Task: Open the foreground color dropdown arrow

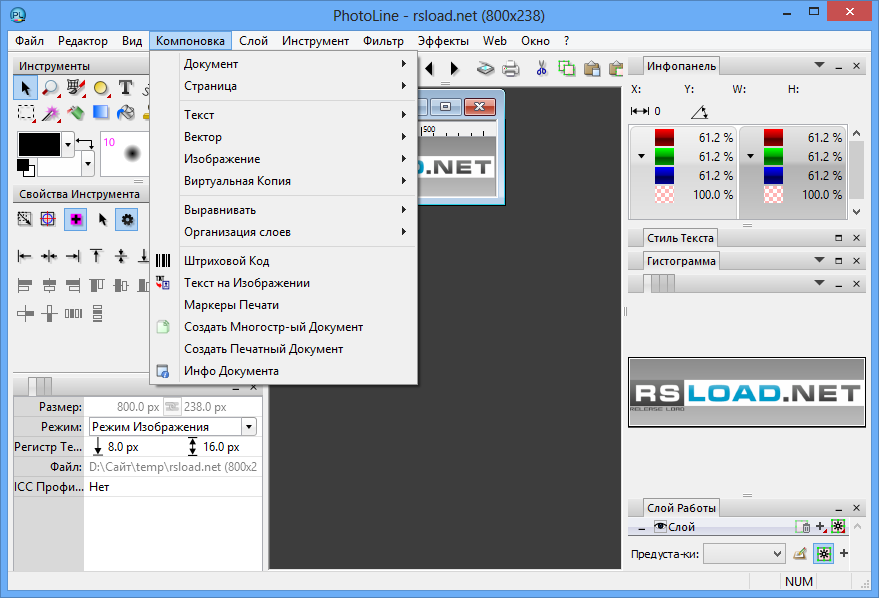Action: [x=68, y=144]
